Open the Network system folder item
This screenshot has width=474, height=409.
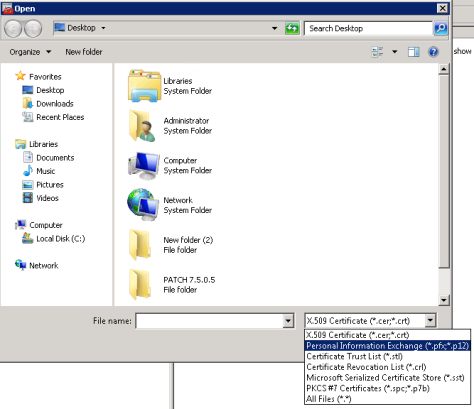pyautogui.click(x=170, y=205)
